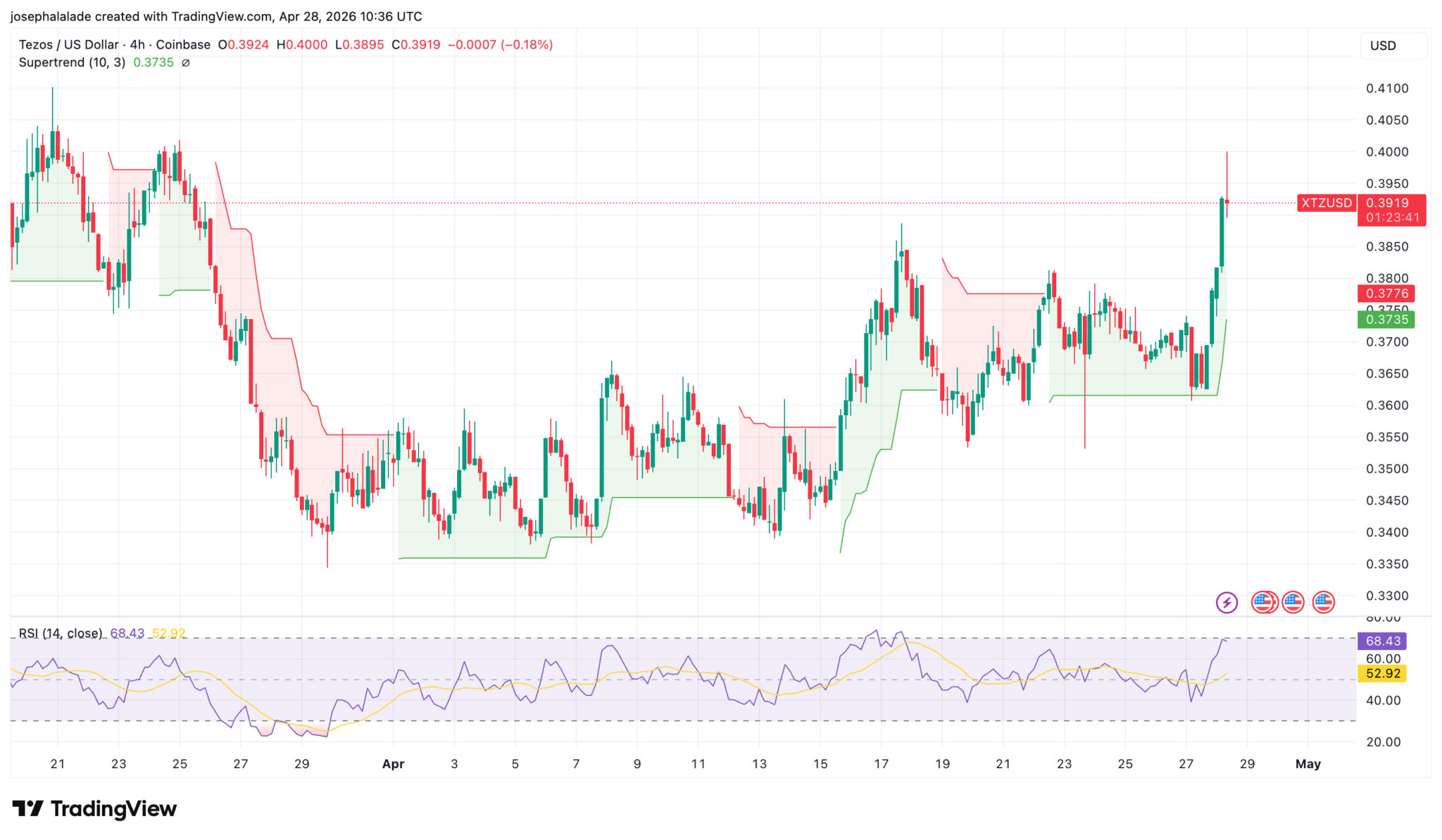Click the rightmost US flag economic event icon
The width and height of the screenshot is (1442, 840).
pos(1323,602)
